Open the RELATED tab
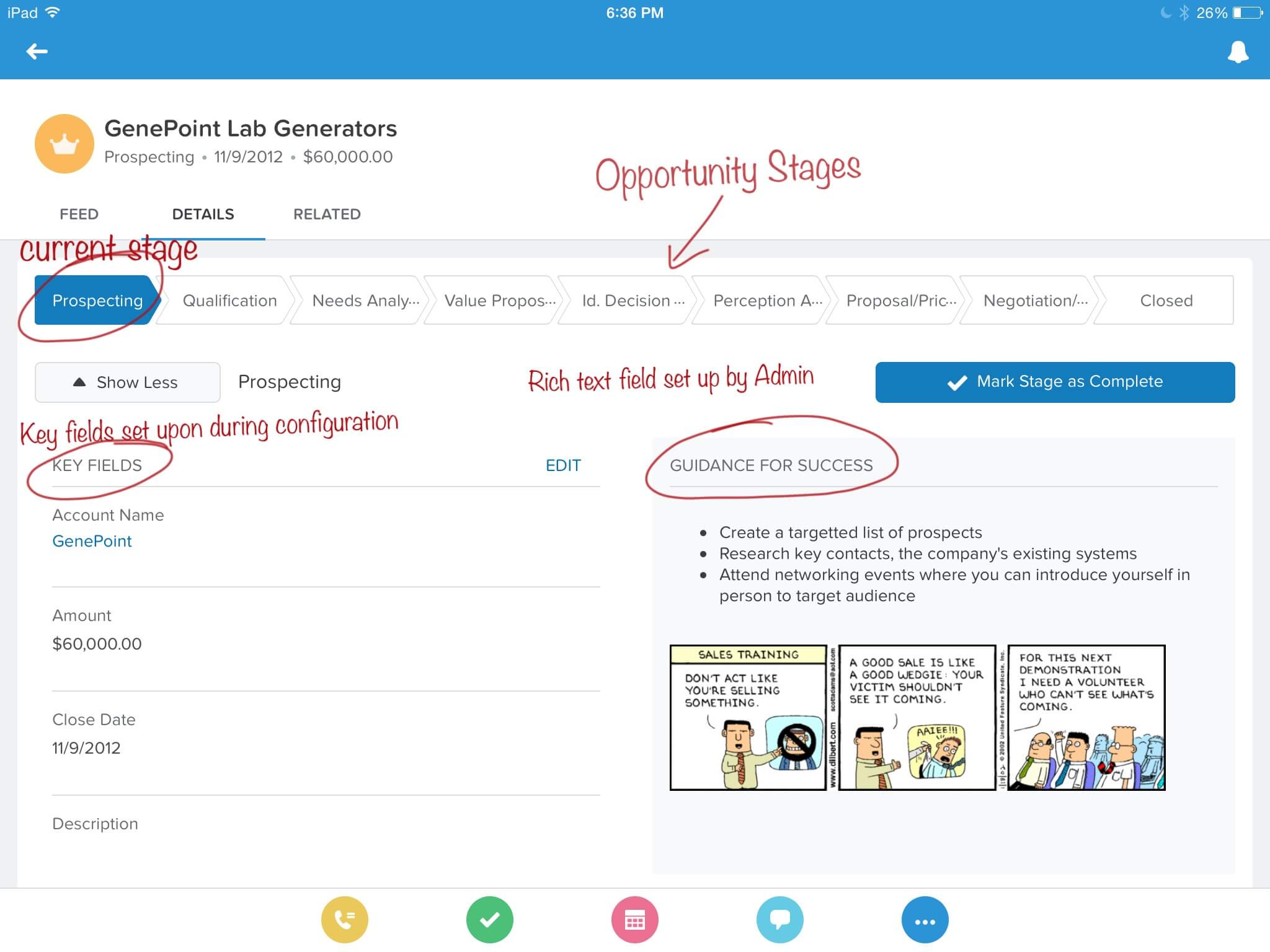The width and height of the screenshot is (1270, 952). click(327, 214)
